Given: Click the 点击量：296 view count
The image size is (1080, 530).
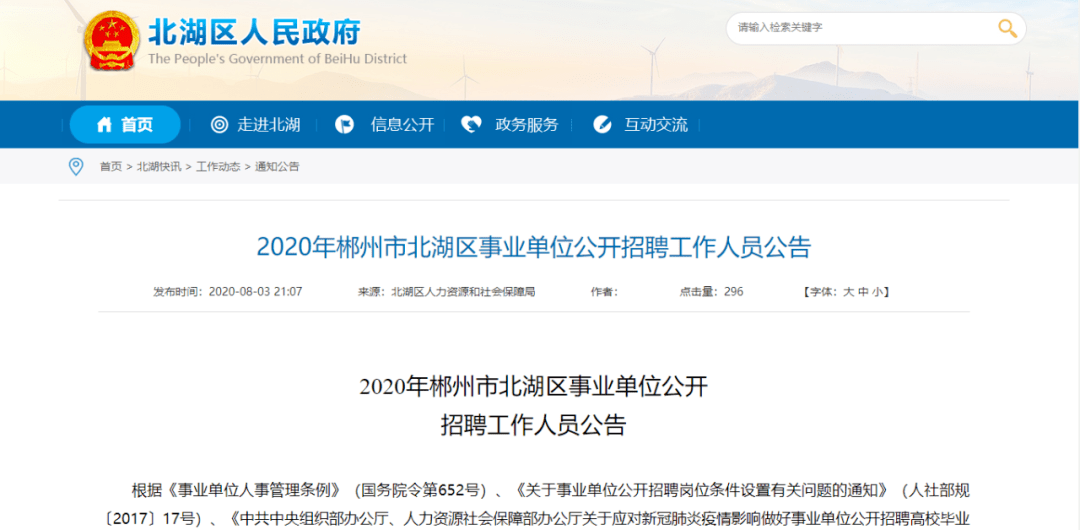Looking at the screenshot, I should tap(712, 292).
